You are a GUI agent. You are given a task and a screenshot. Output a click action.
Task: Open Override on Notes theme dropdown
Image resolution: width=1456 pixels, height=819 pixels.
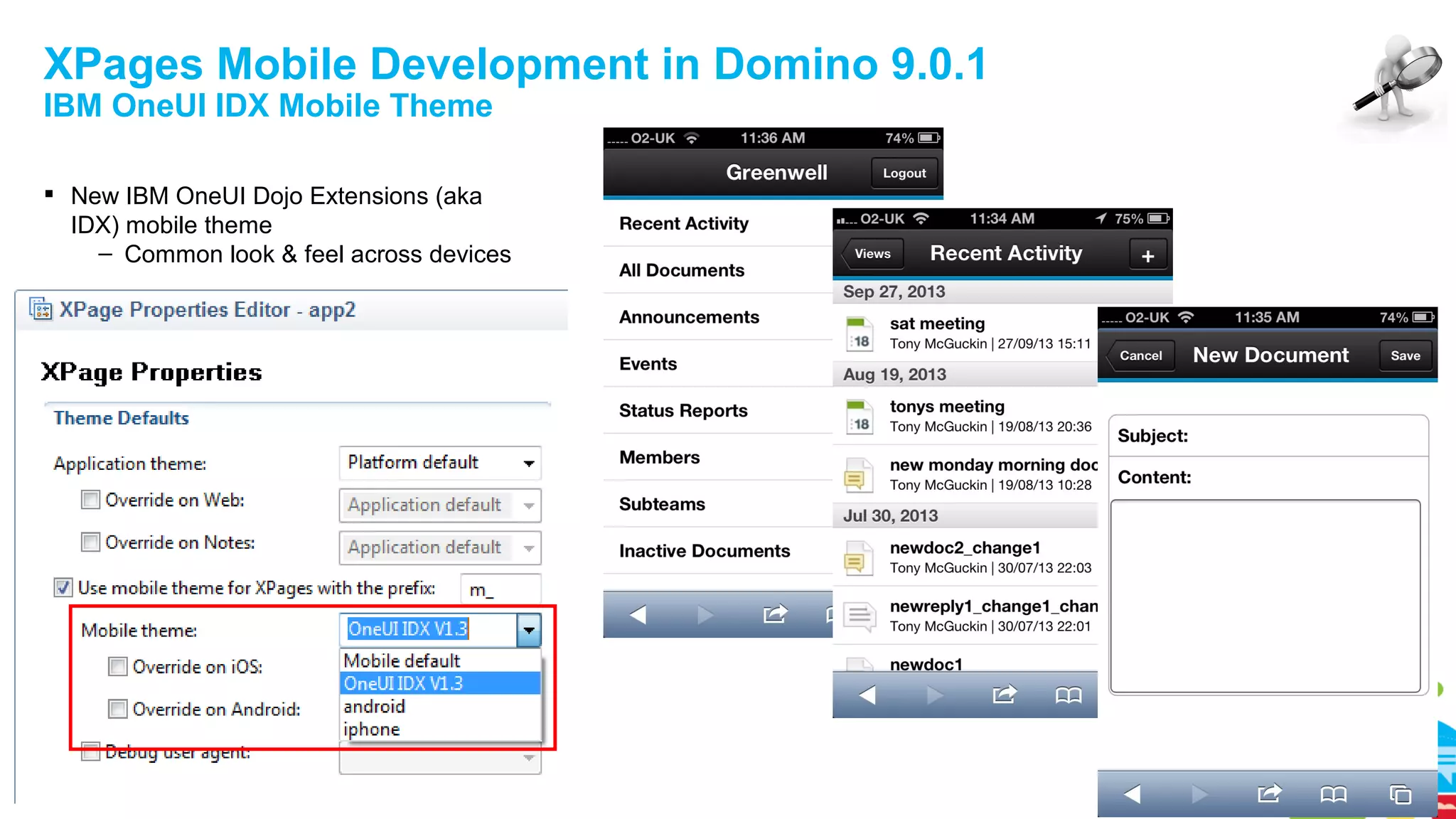[440, 548]
